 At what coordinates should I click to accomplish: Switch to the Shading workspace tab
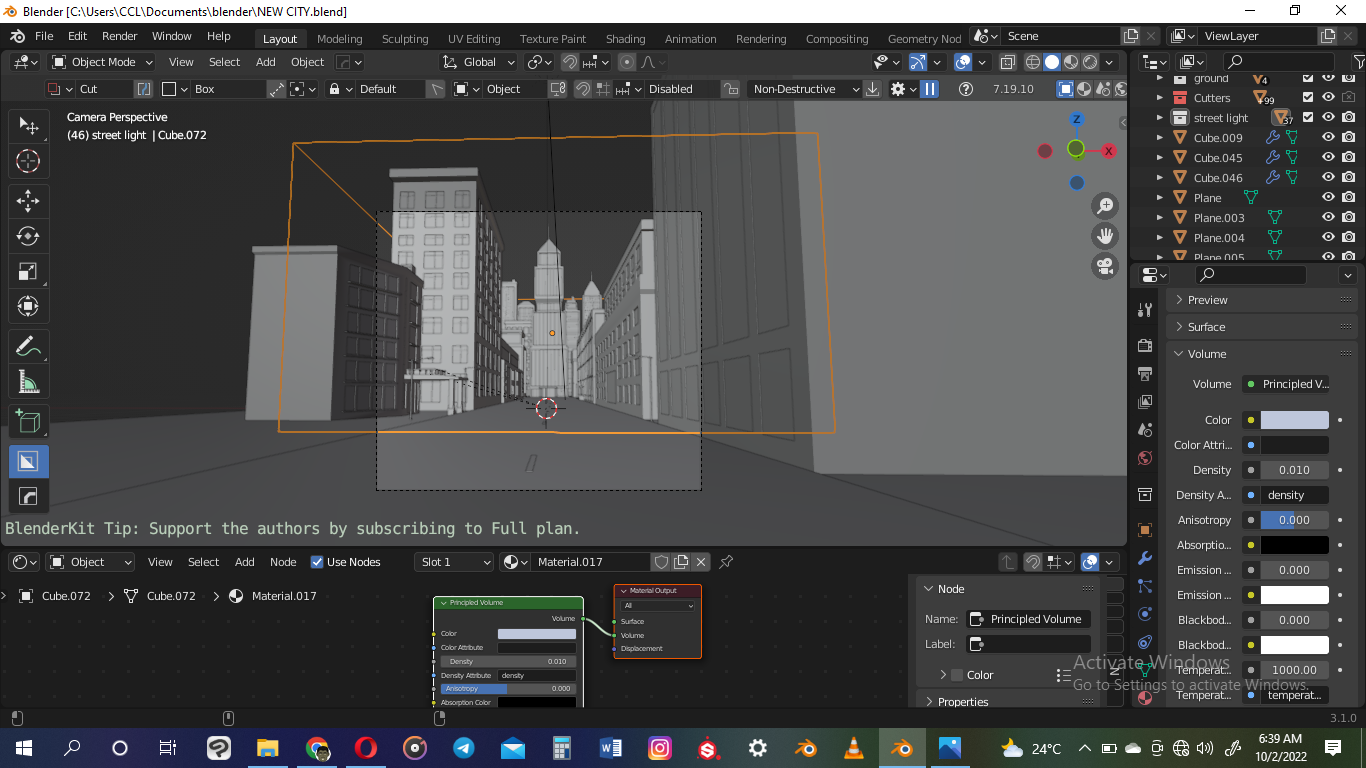[626, 39]
